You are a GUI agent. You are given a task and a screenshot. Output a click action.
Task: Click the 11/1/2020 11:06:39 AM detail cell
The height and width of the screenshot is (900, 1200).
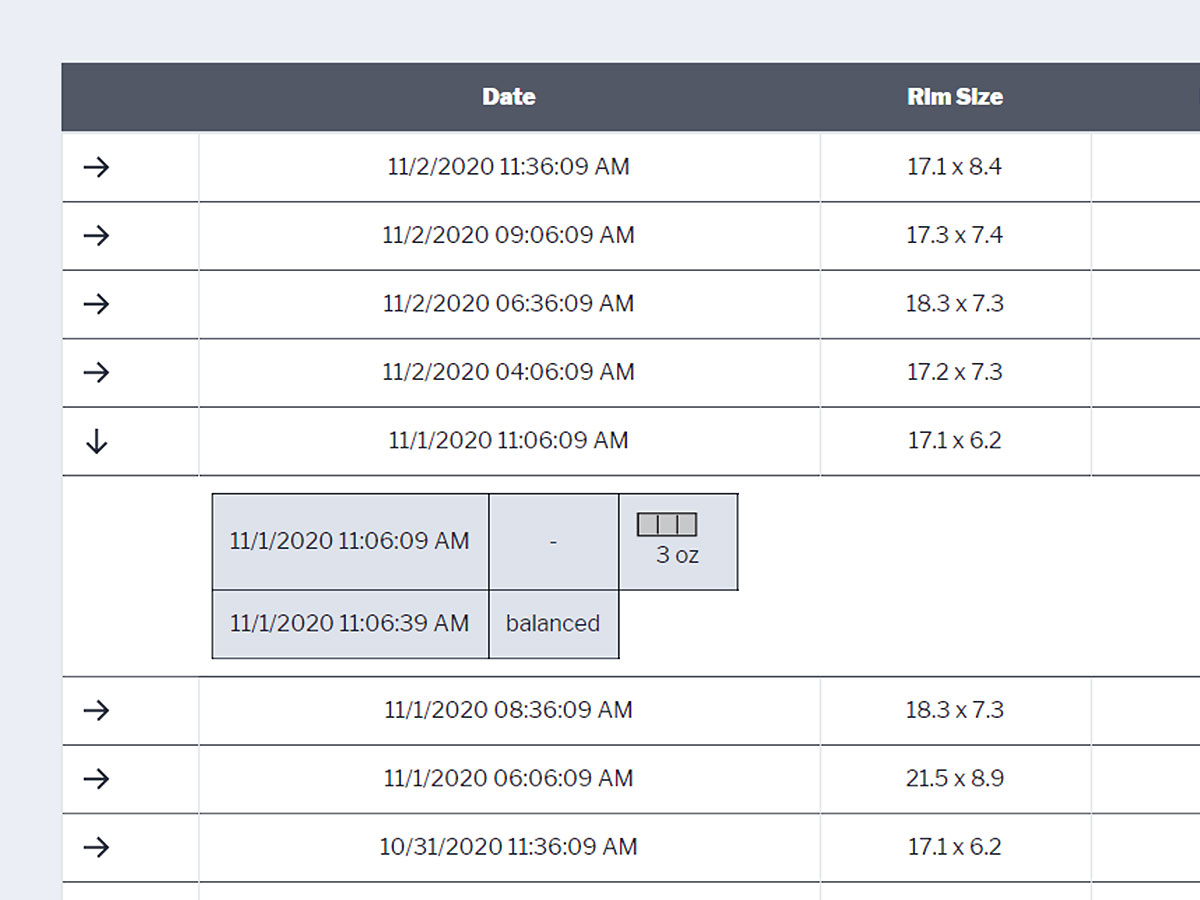350,624
